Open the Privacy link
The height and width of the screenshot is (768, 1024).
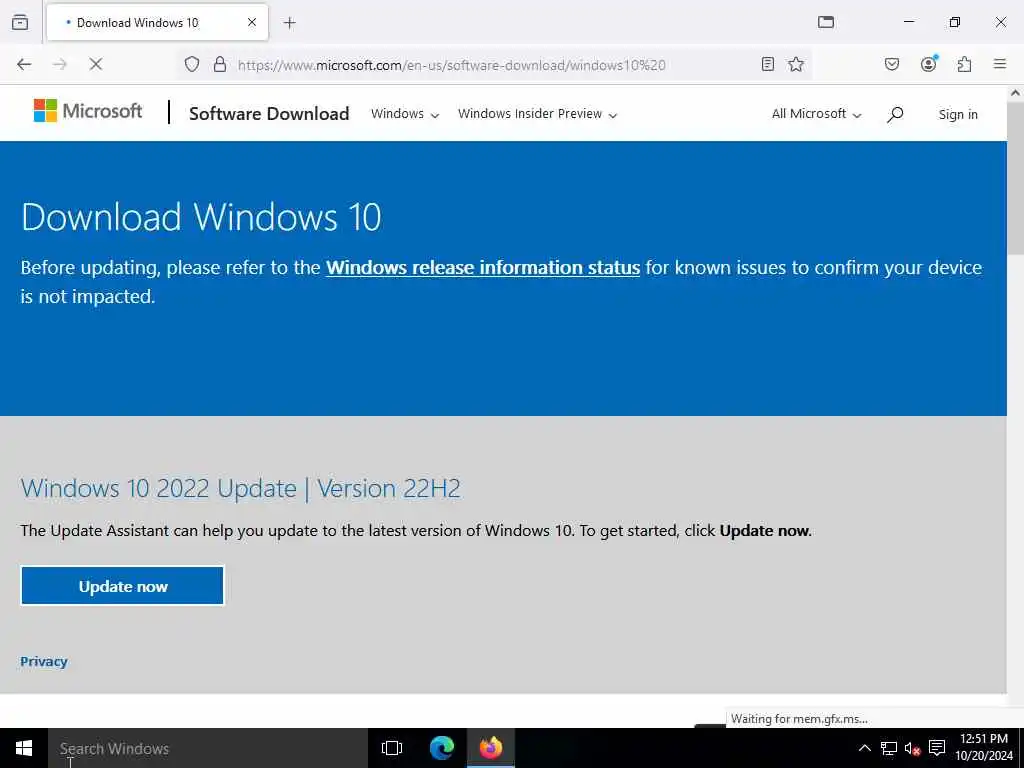click(x=44, y=662)
